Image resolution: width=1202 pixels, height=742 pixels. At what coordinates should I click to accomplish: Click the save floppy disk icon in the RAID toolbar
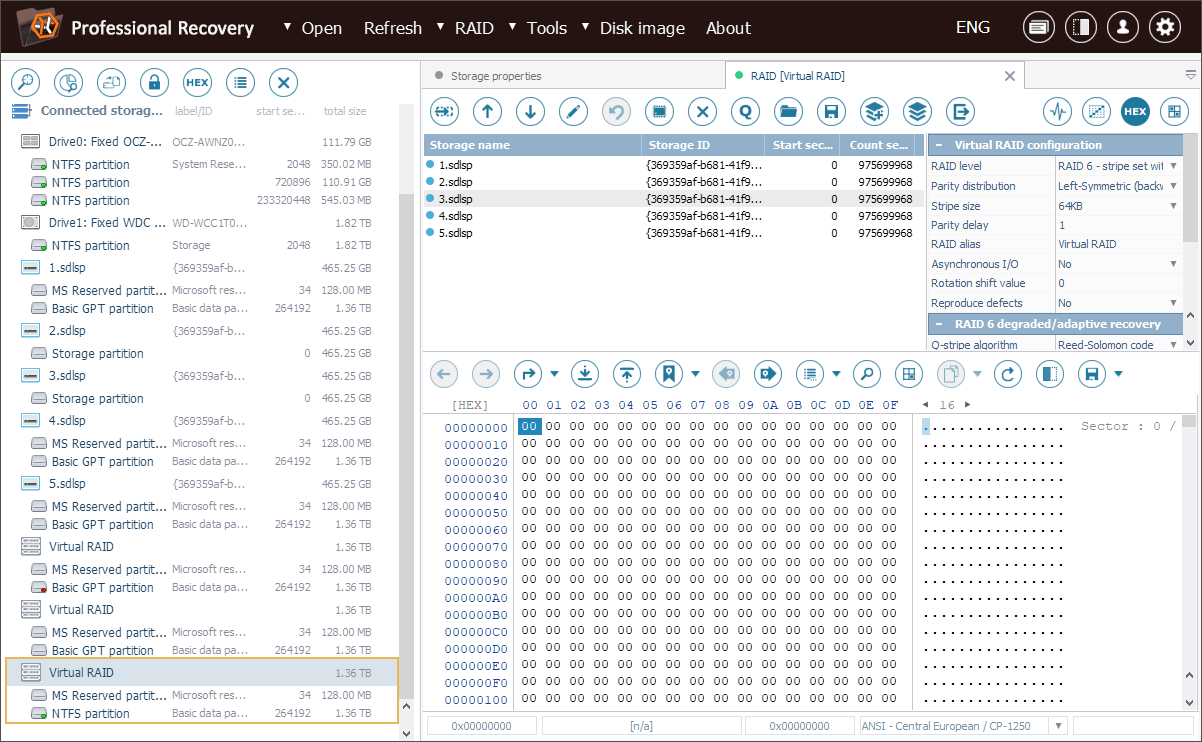point(830,111)
